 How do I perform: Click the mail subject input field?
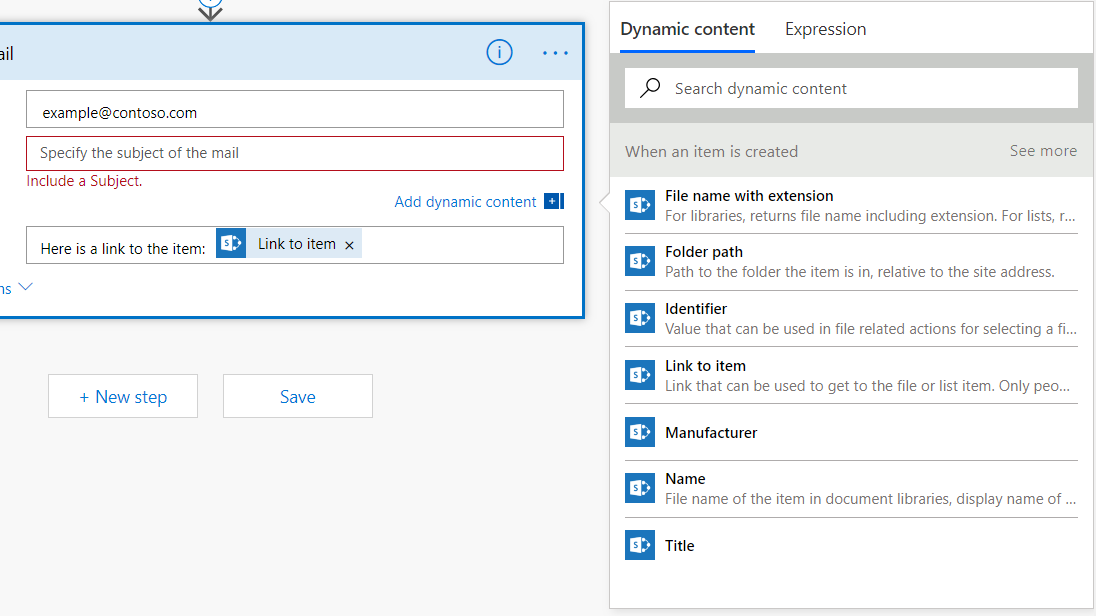295,153
